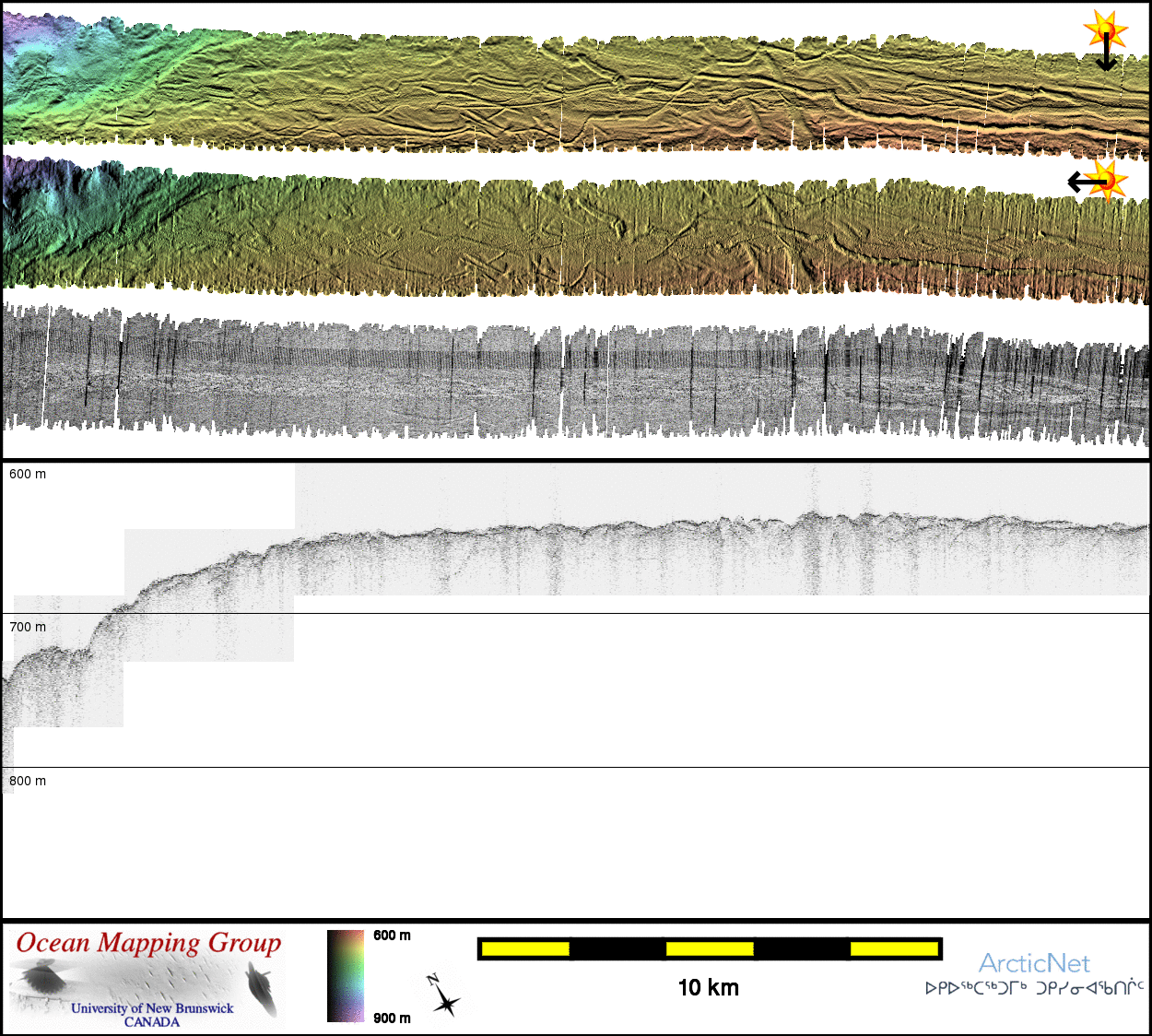Click the sun icon with the downward arrow
The width and height of the screenshot is (1152, 1036).
pyautogui.click(x=1106, y=29)
